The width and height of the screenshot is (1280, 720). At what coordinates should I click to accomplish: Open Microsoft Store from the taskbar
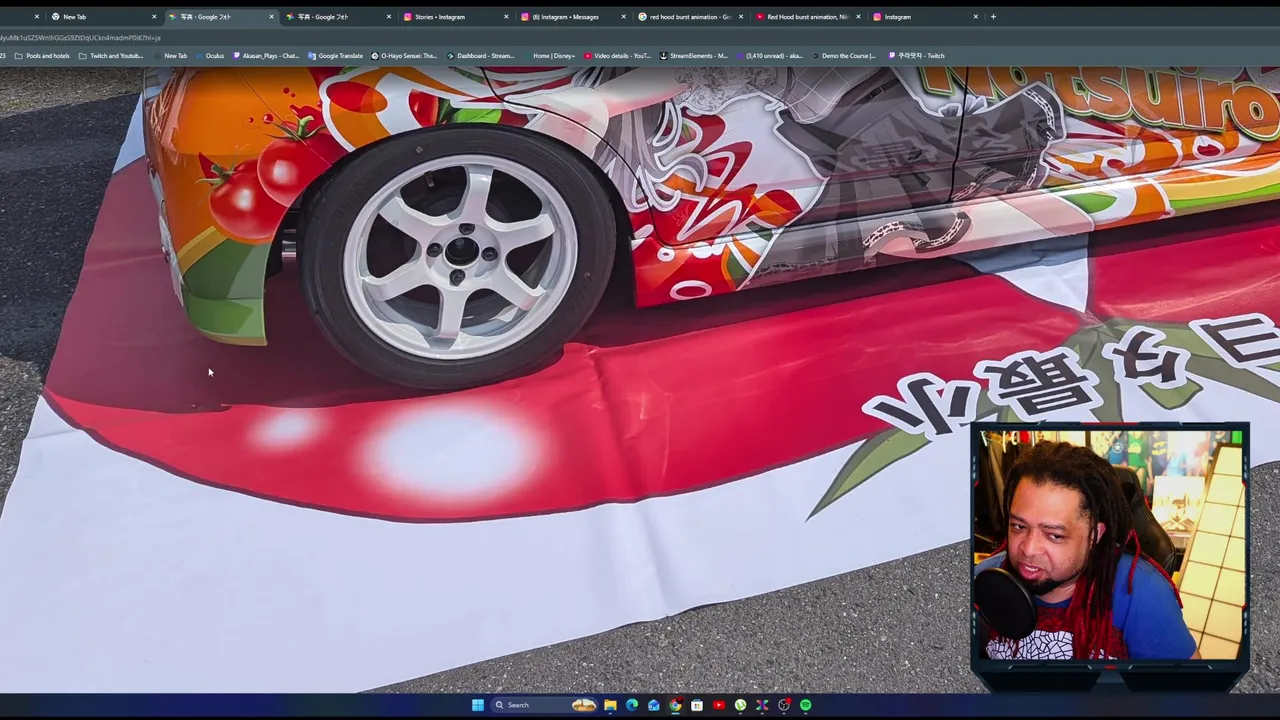coord(697,705)
